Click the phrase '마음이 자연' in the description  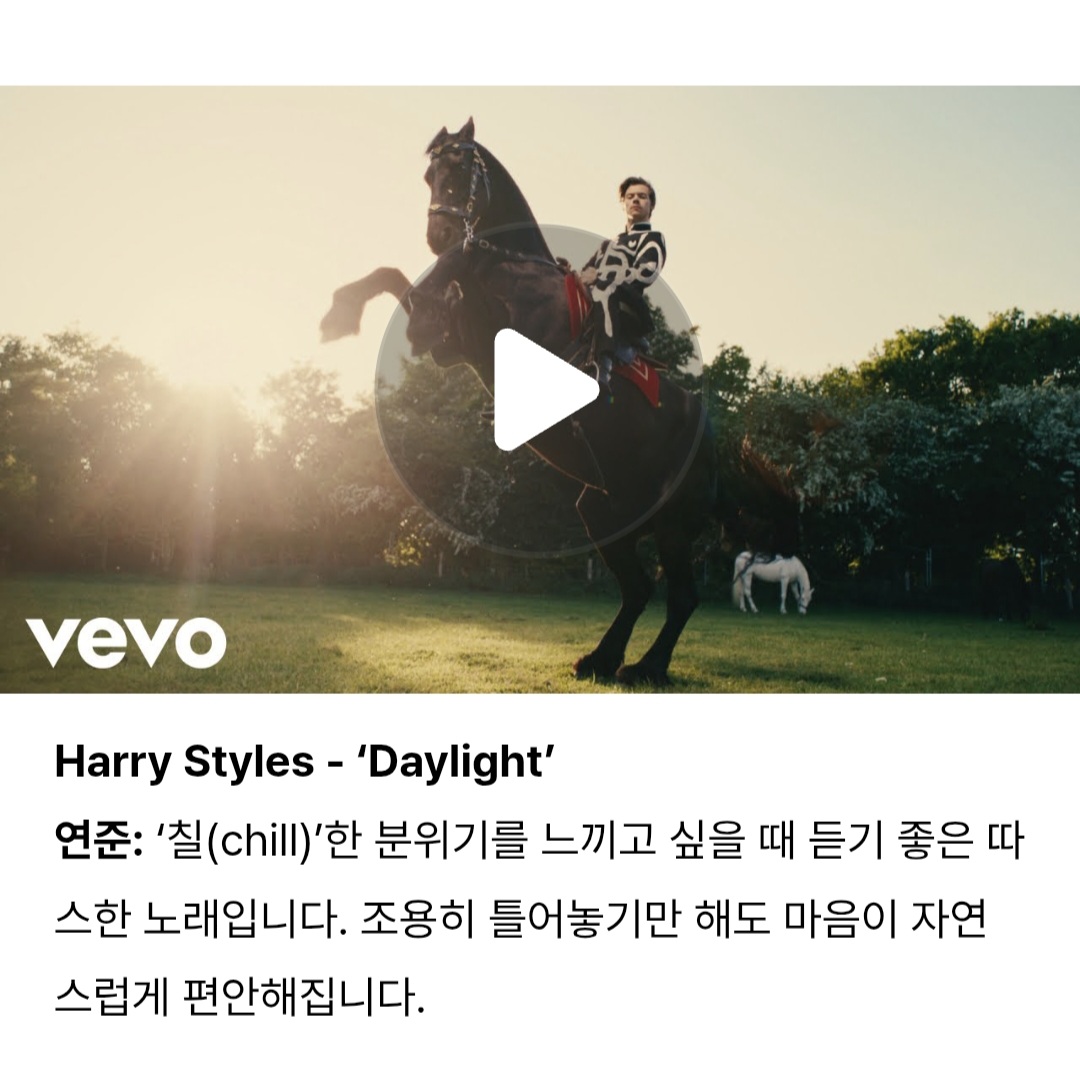885,919
